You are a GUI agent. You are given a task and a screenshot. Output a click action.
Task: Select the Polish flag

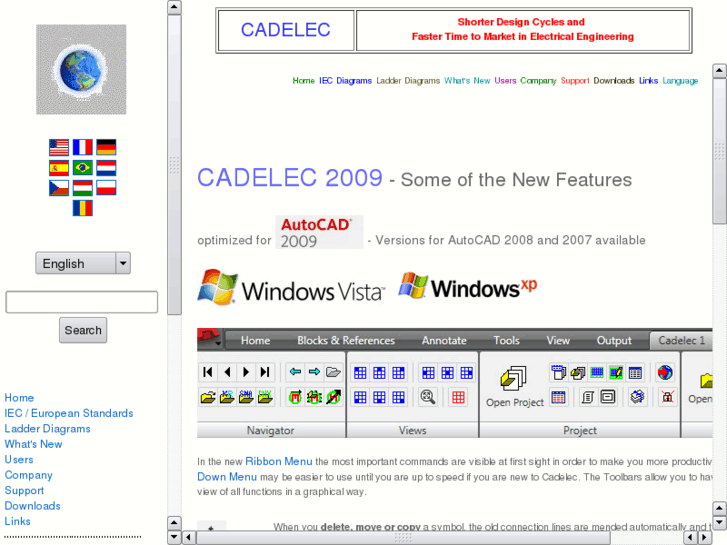click(x=106, y=188)
